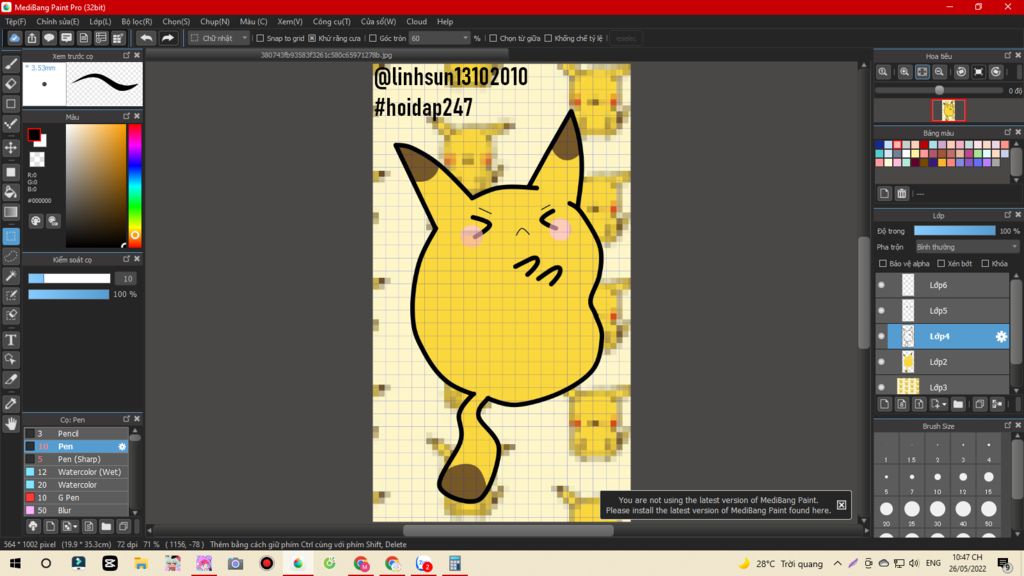Pick a hue on the rainbow color bar
Image resolution: width=1024 pixels, height=576 pixels.
click(135, 185)
